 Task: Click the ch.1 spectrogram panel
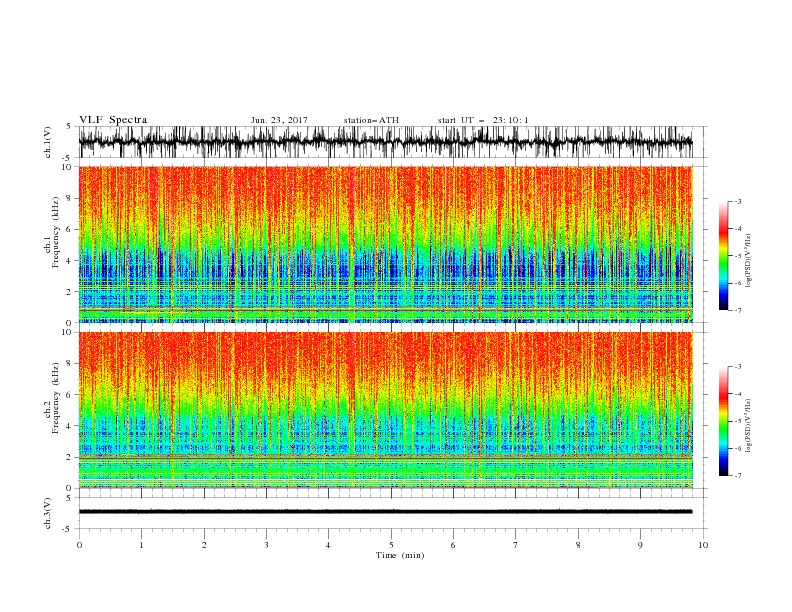pos(385,244)
